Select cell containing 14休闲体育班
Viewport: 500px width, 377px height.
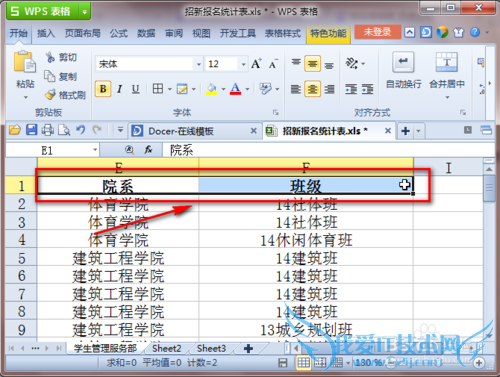306,240
